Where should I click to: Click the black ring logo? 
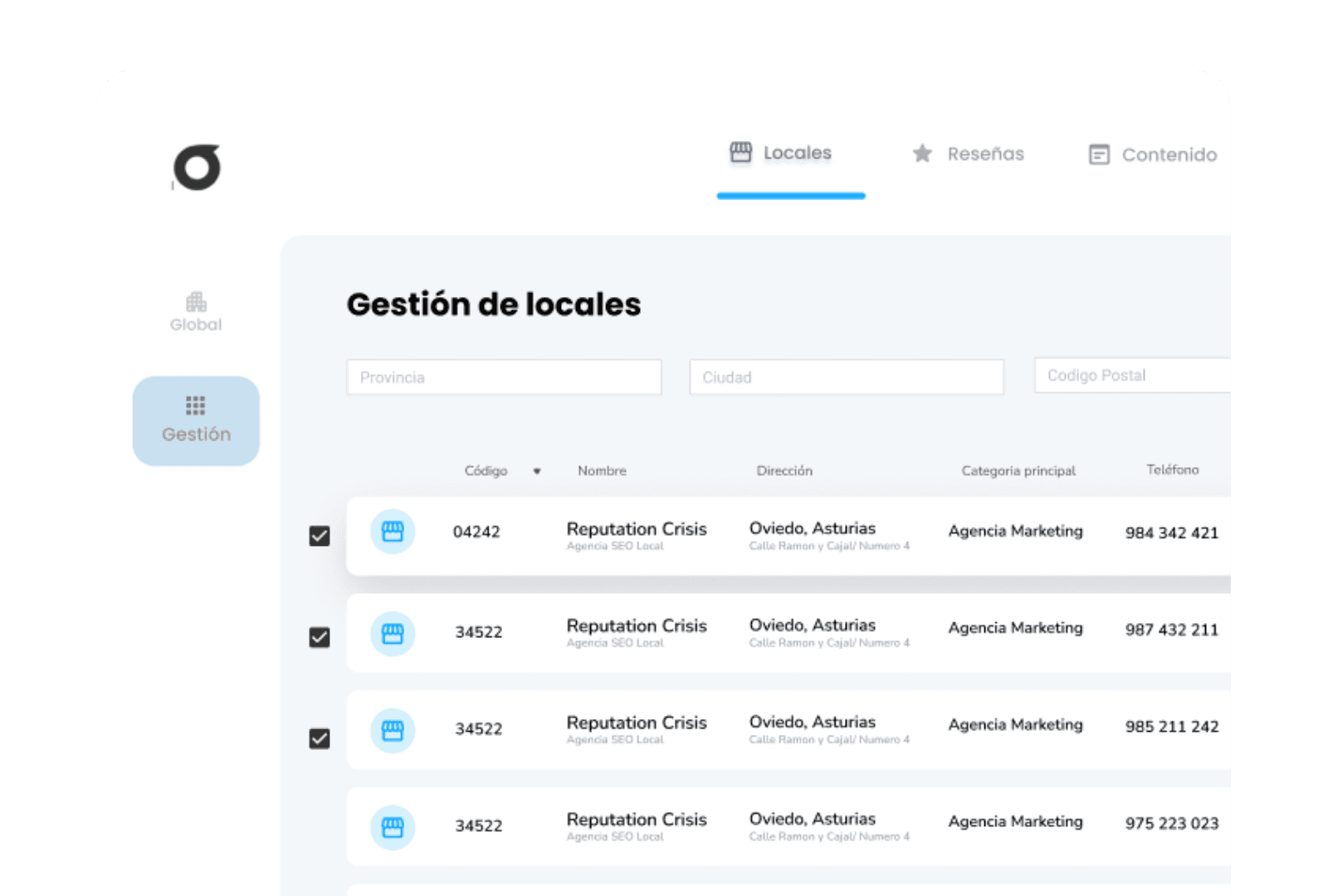point(197,167)
